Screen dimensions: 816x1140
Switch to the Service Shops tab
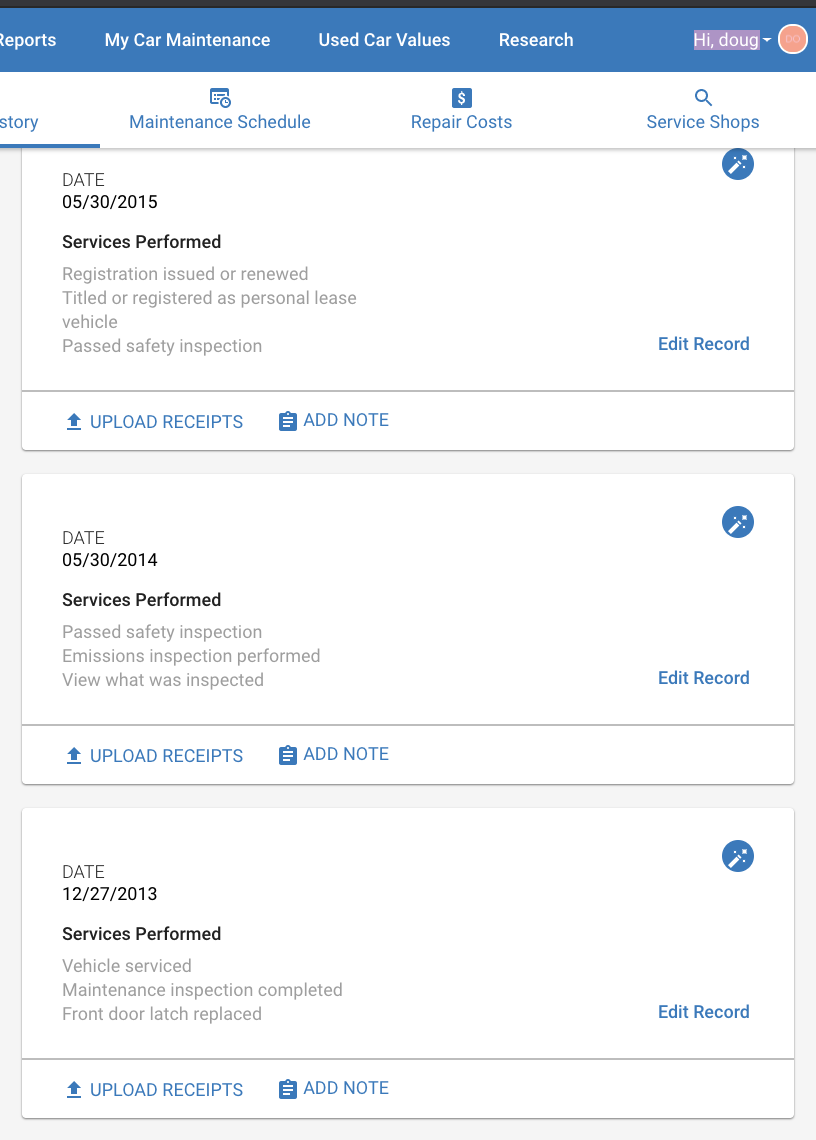703,111
